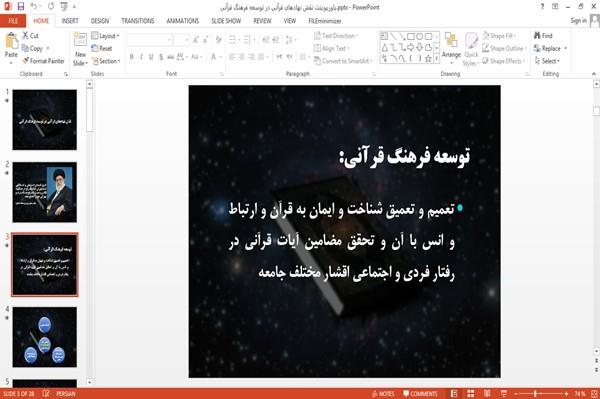
Task: Open the Shape Outline dropdown
Action: pos(504,48)
